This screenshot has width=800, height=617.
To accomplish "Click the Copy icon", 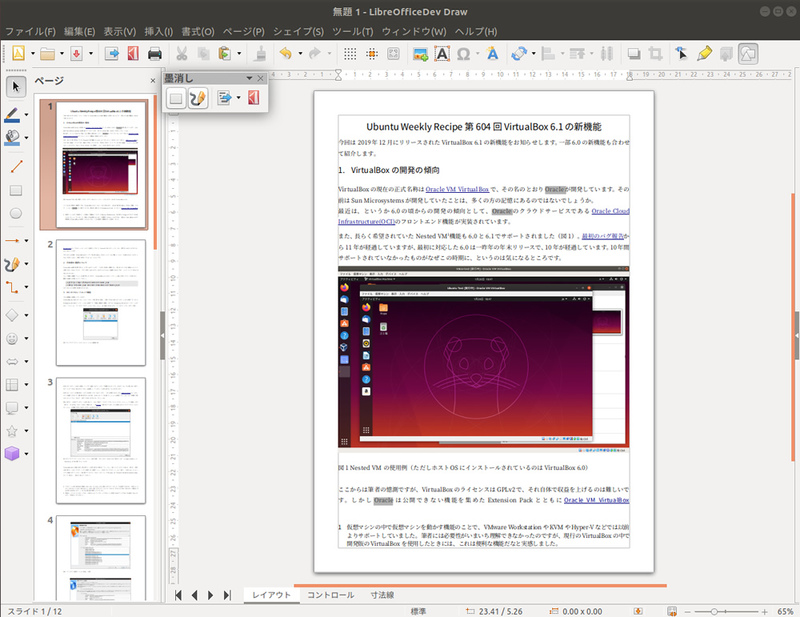I will click(203, 53).
